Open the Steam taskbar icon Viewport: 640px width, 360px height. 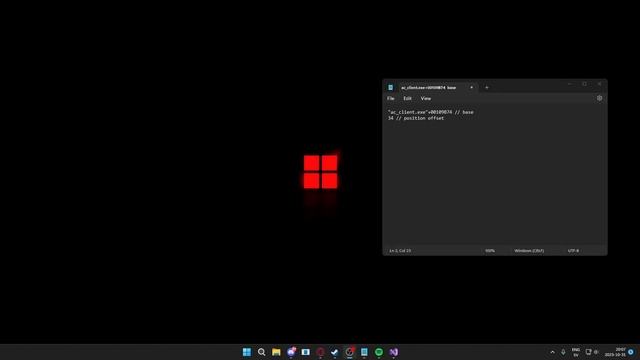point(335,352)
